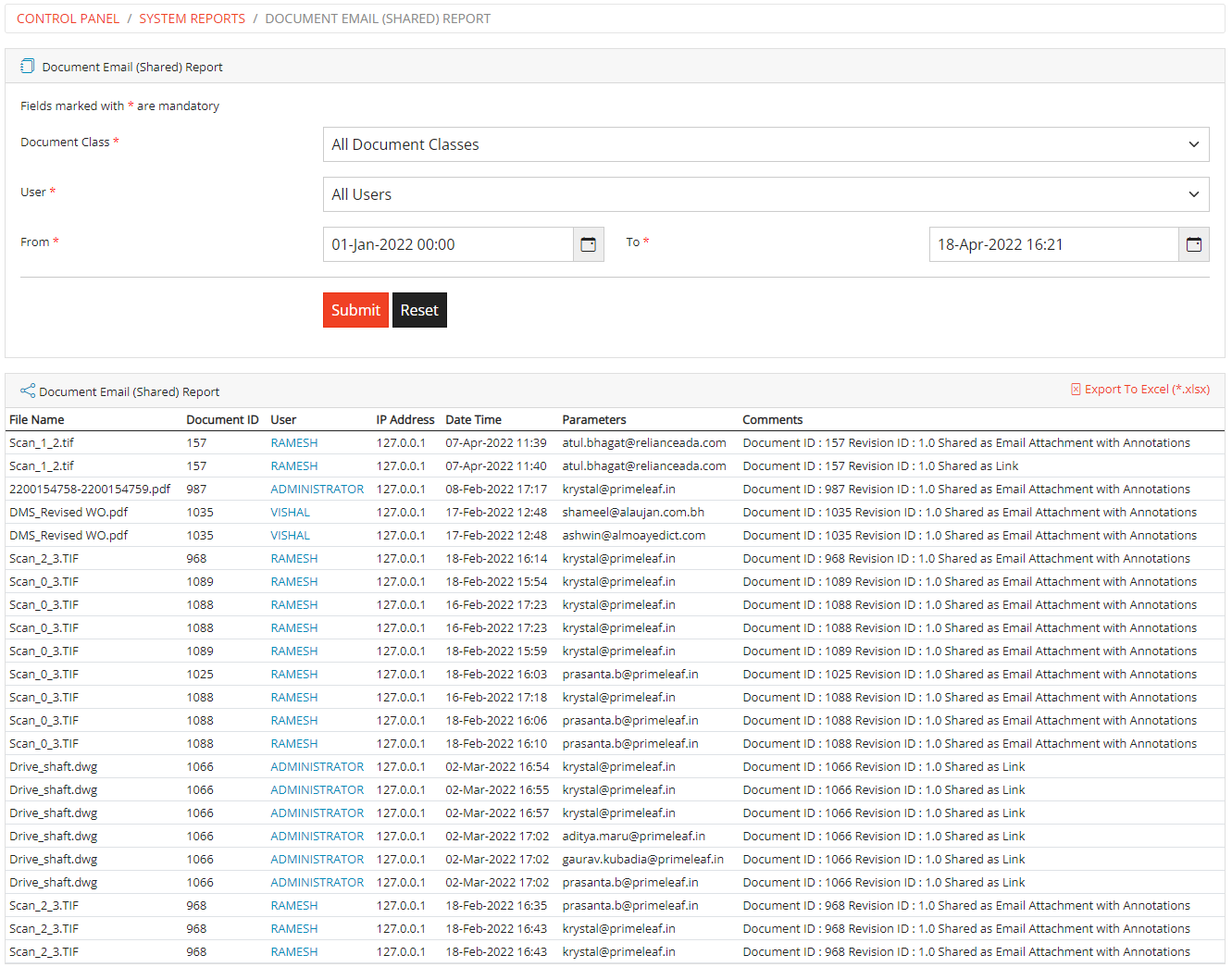Open SYSTEM REPORTS from the breadcrumb trail
The image size is (1232, 980).
[x=192, y=19]
